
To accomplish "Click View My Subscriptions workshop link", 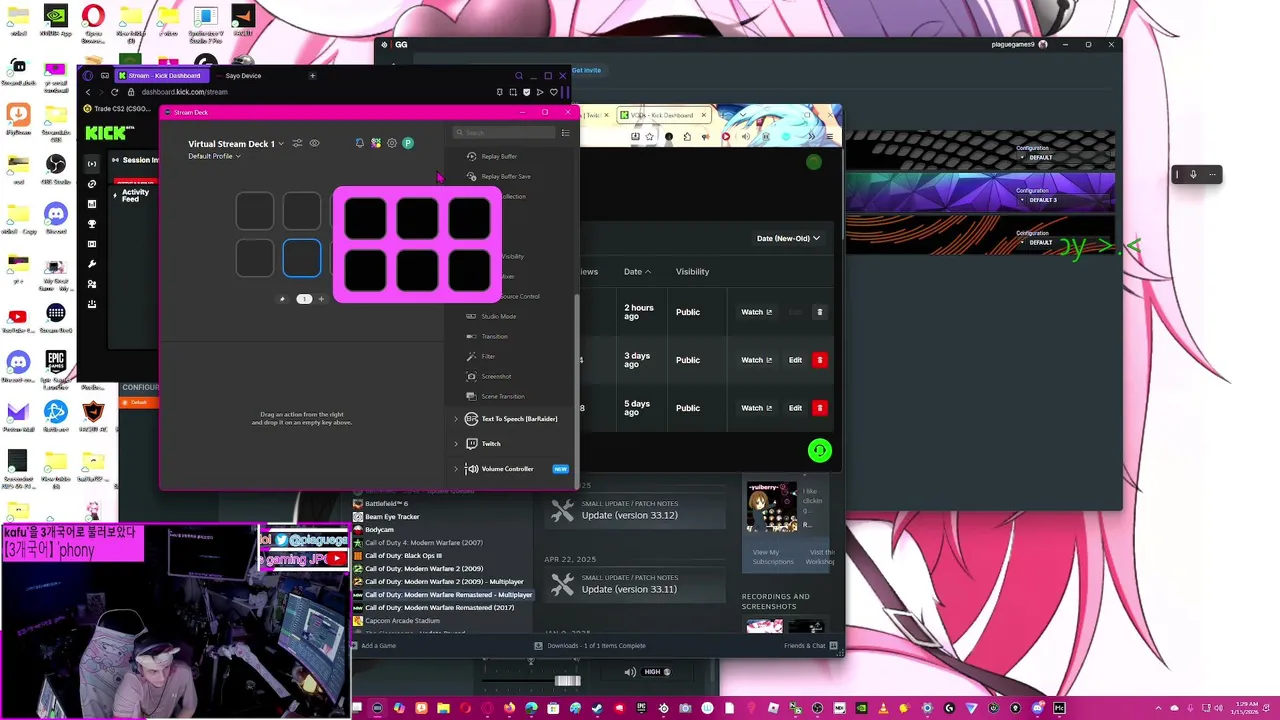I will 772,557.
